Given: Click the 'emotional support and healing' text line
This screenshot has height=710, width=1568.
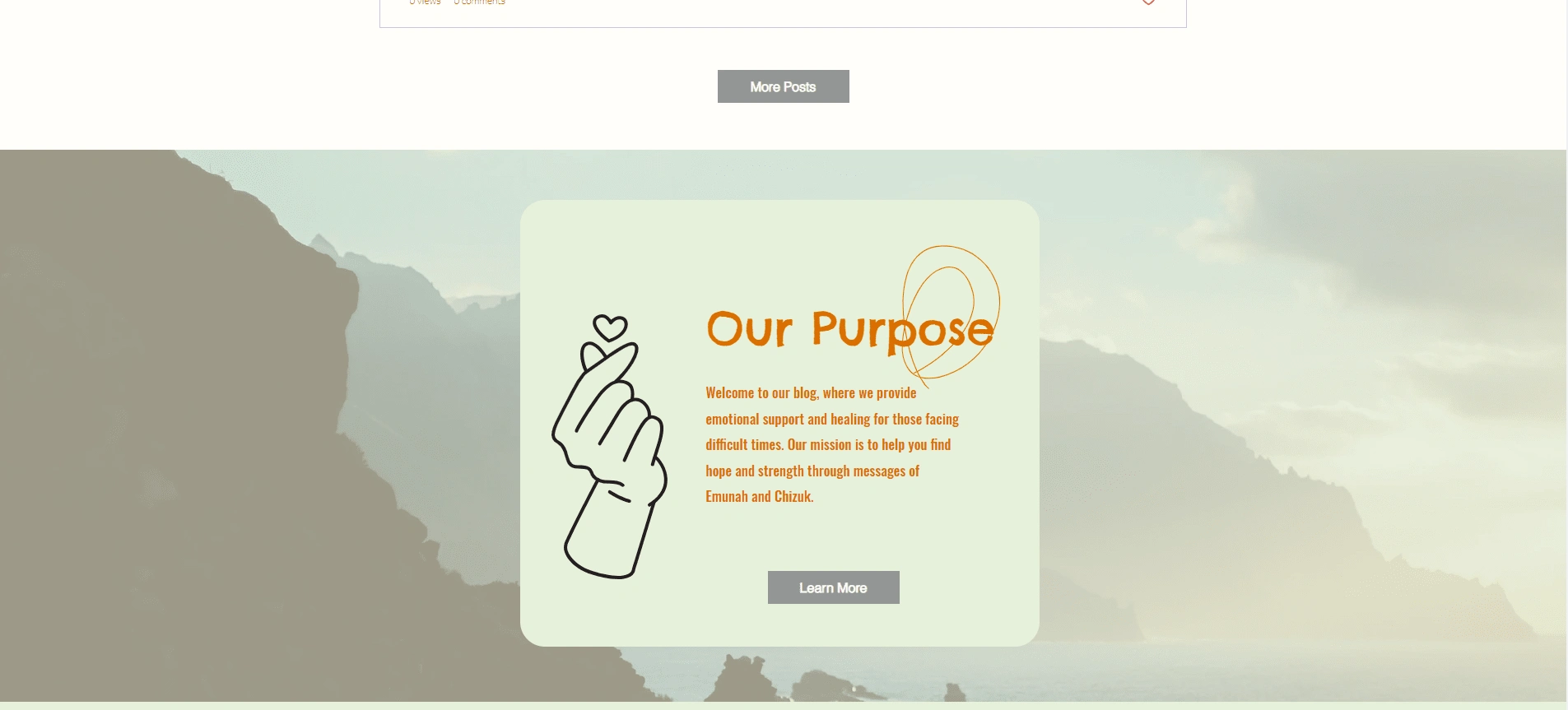Looking at the screenshot, I should (832, 420).
